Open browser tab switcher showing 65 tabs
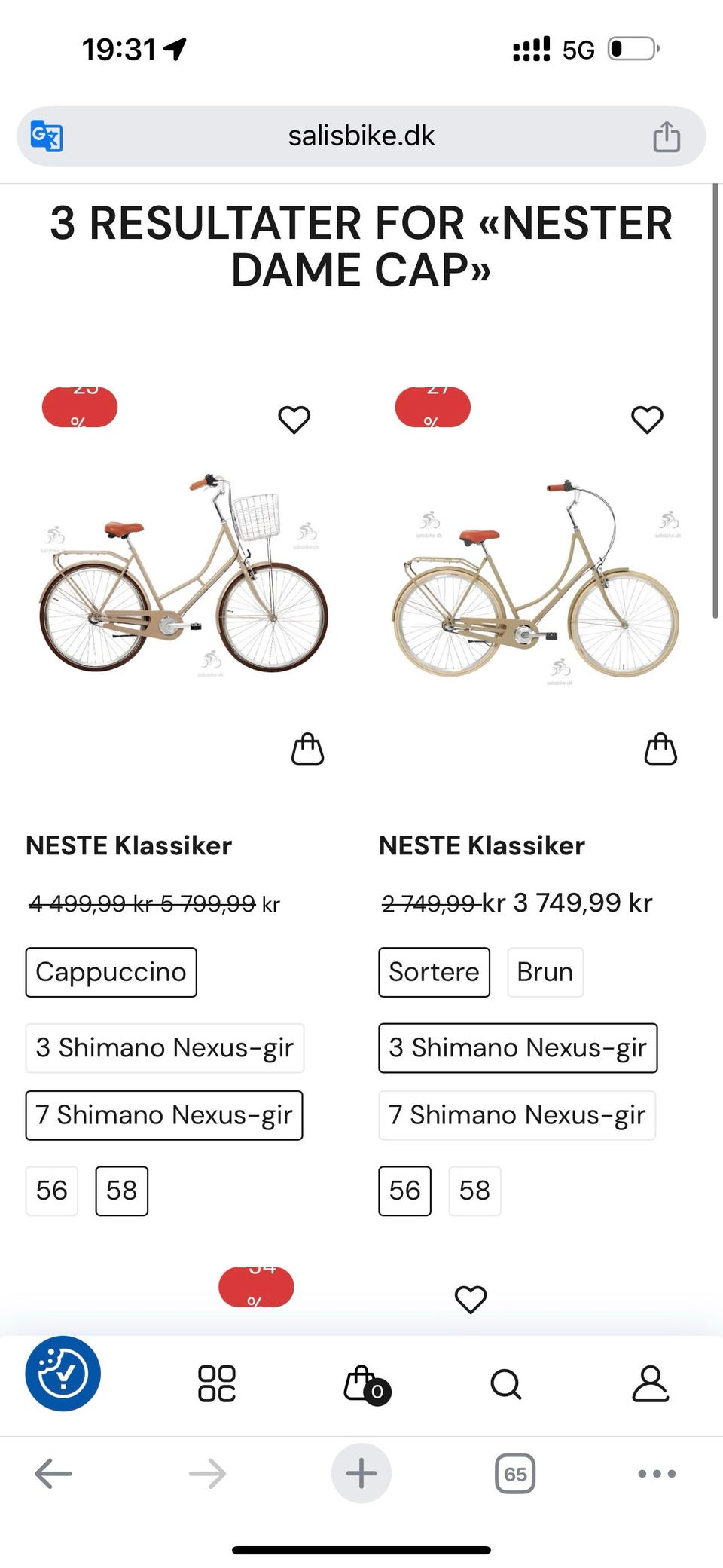The height and width of the screenshot is (1568, 723). point(515,1473)
